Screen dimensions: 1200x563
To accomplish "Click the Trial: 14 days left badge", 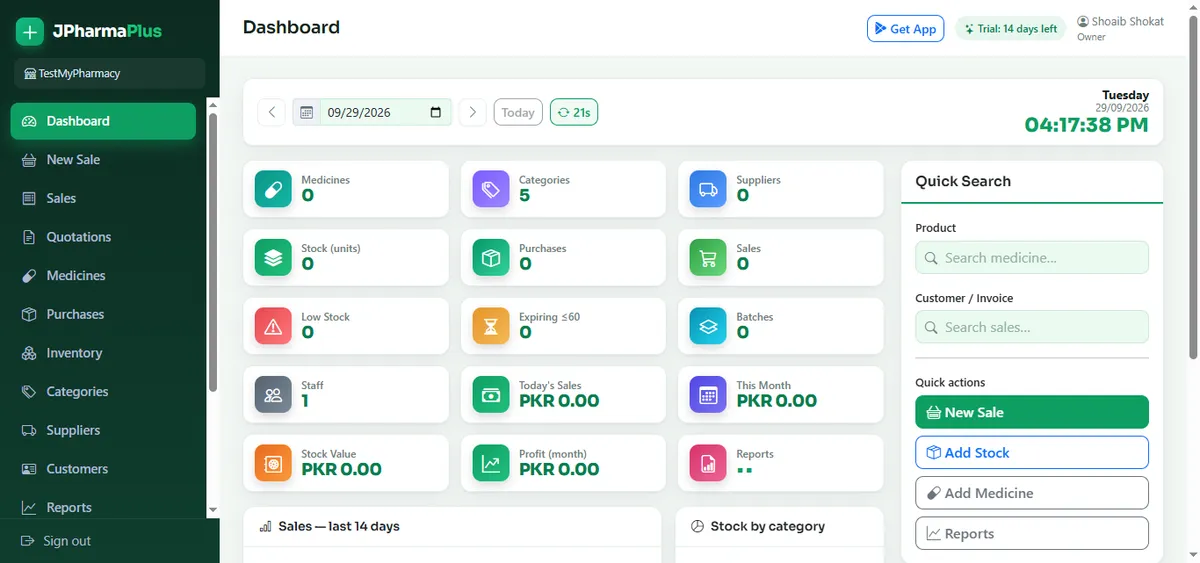I will point(1010,29).
